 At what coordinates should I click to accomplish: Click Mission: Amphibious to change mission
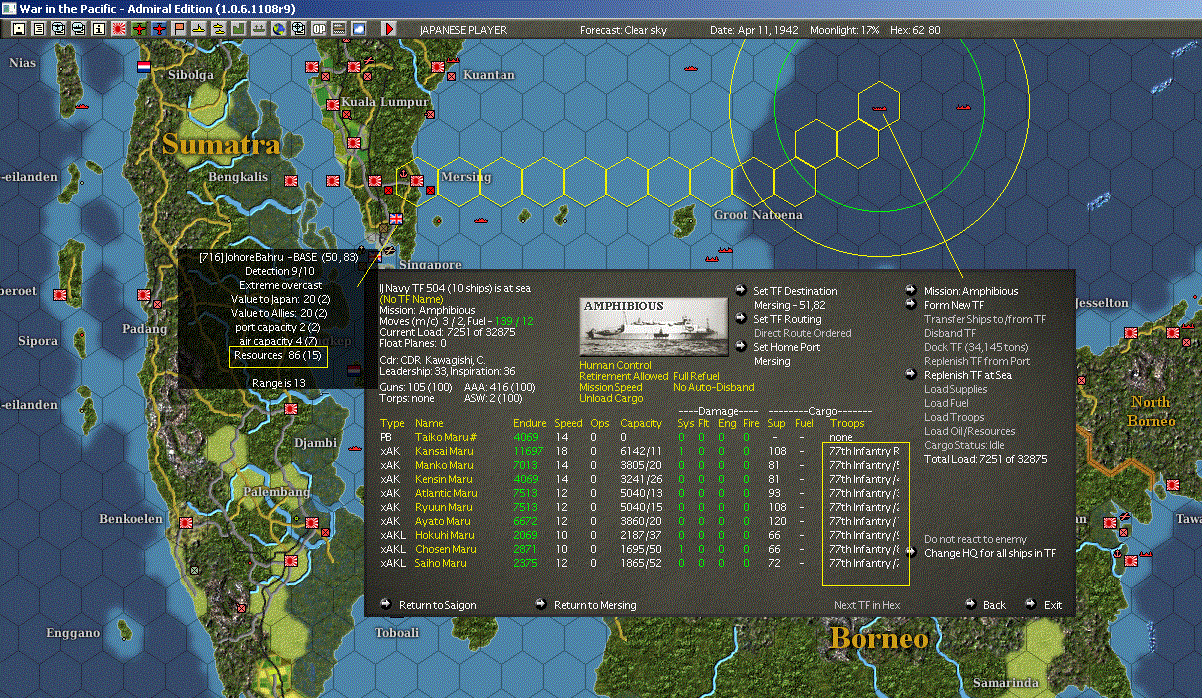[x=970, y=291]
